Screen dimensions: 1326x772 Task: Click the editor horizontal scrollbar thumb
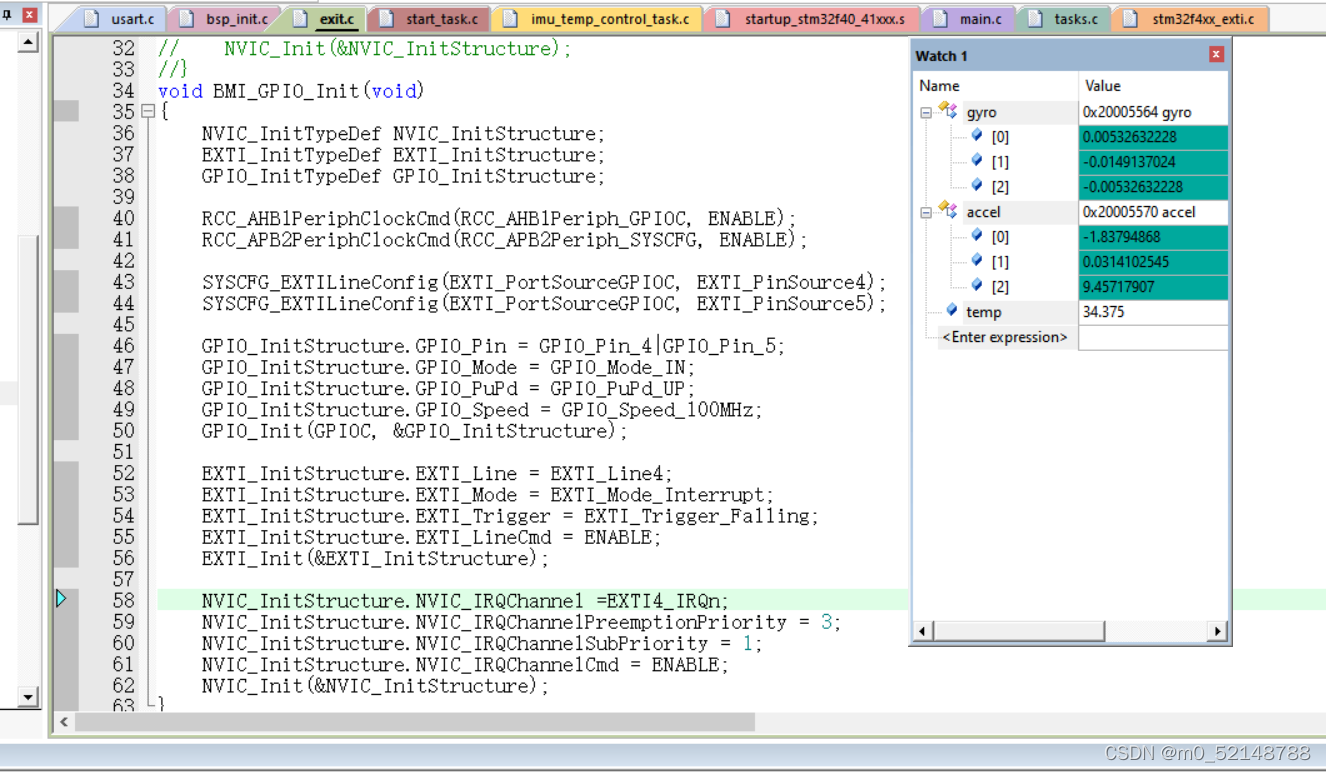click(x=415, y=721)
